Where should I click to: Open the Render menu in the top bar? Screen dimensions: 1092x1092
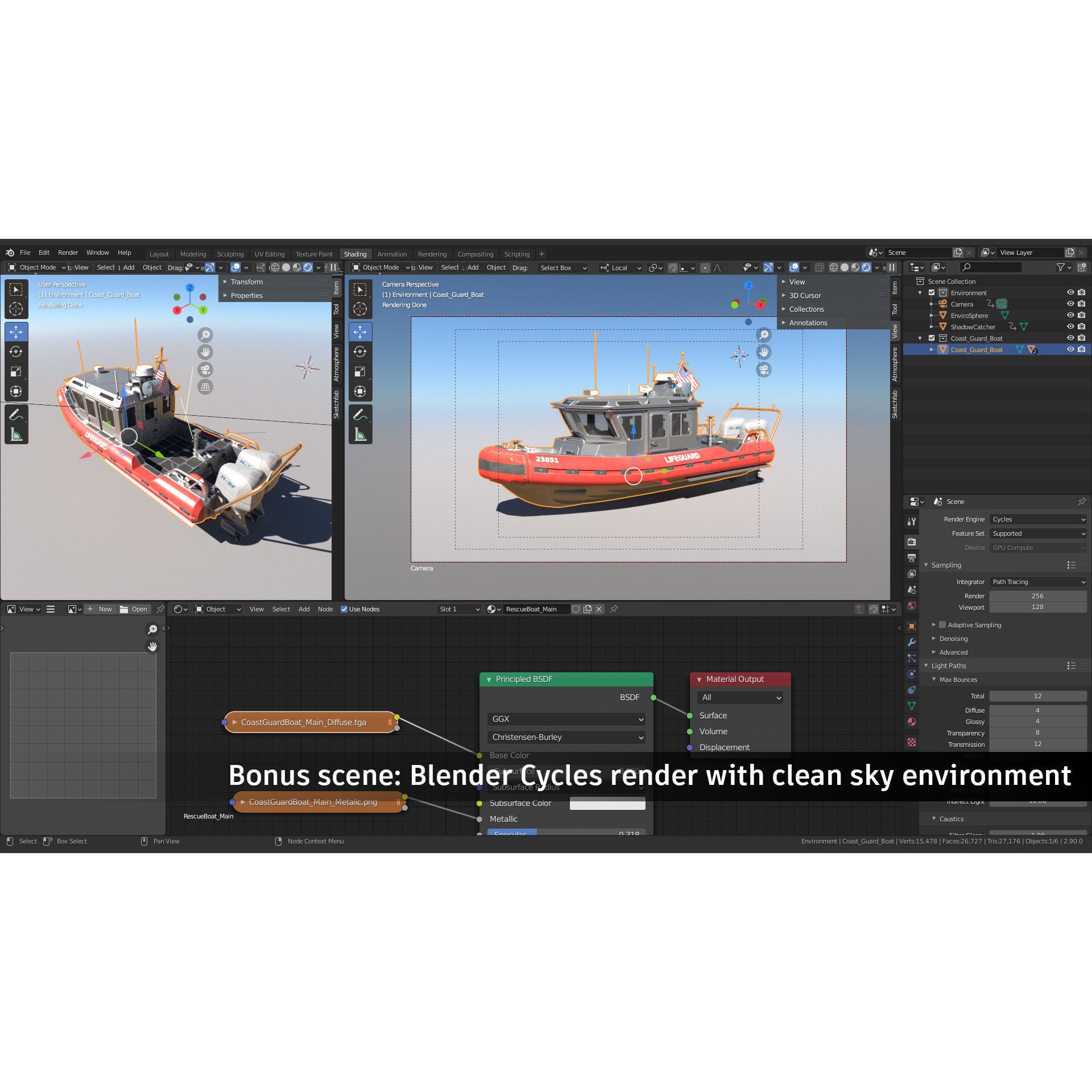[x=68, y=253]
